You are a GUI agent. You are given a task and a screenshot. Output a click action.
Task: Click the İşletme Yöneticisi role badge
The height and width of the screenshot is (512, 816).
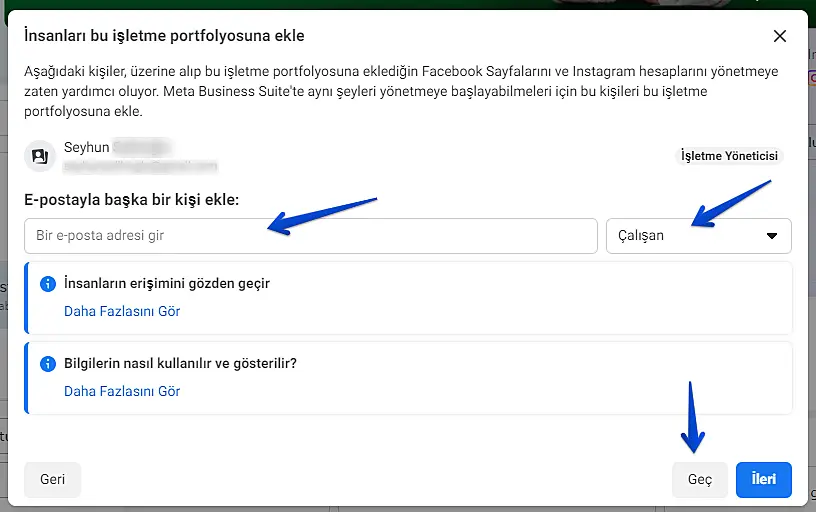(x=729, y=156)
